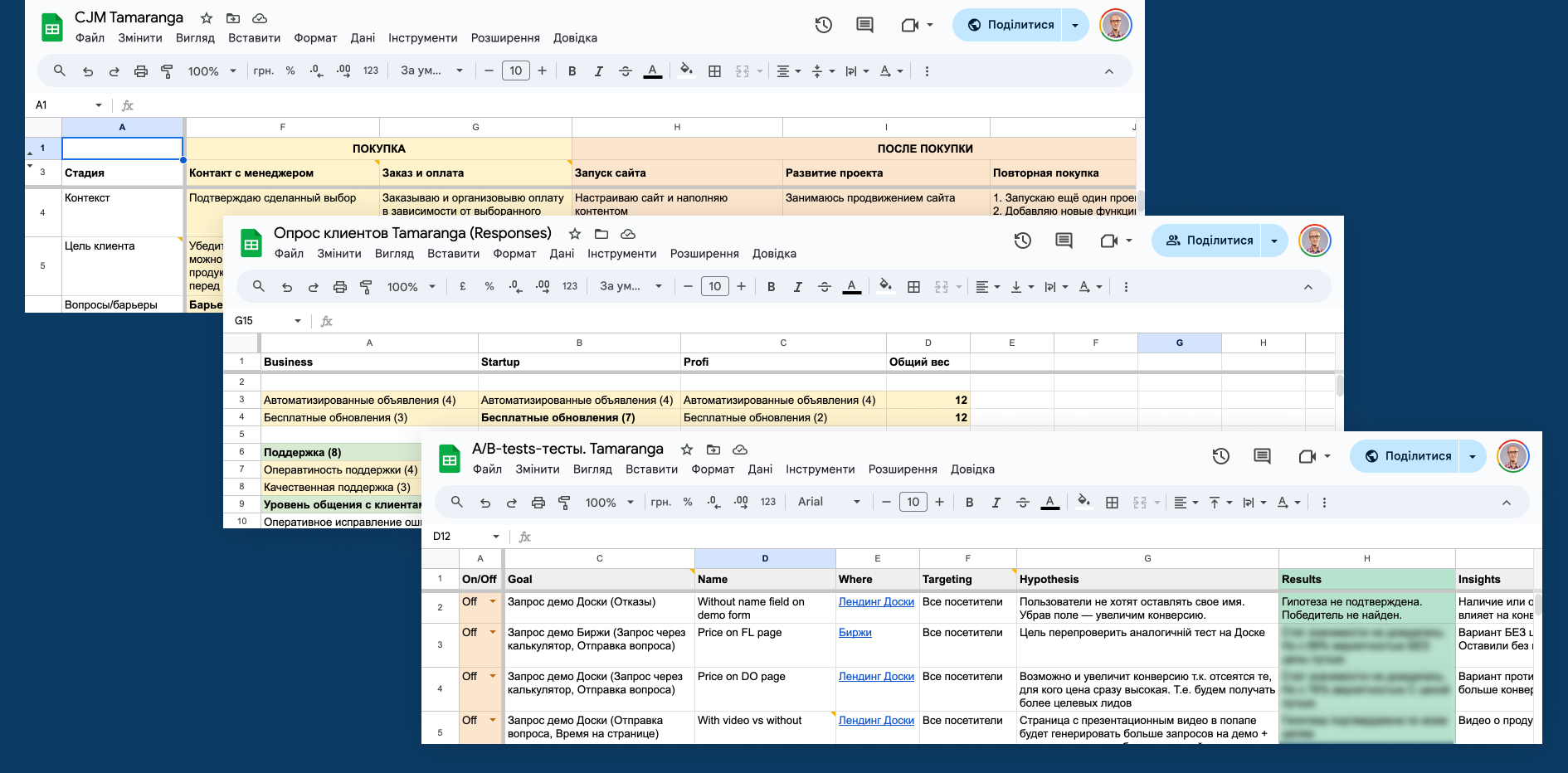Click paint format in CJM Tamaranga toolbar
The image size is (1568, 773).
click(167, 71)
